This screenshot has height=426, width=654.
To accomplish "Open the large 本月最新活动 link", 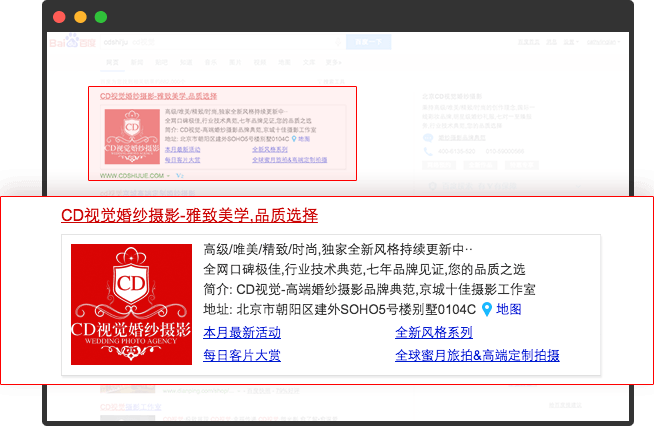I will [241, 332].
